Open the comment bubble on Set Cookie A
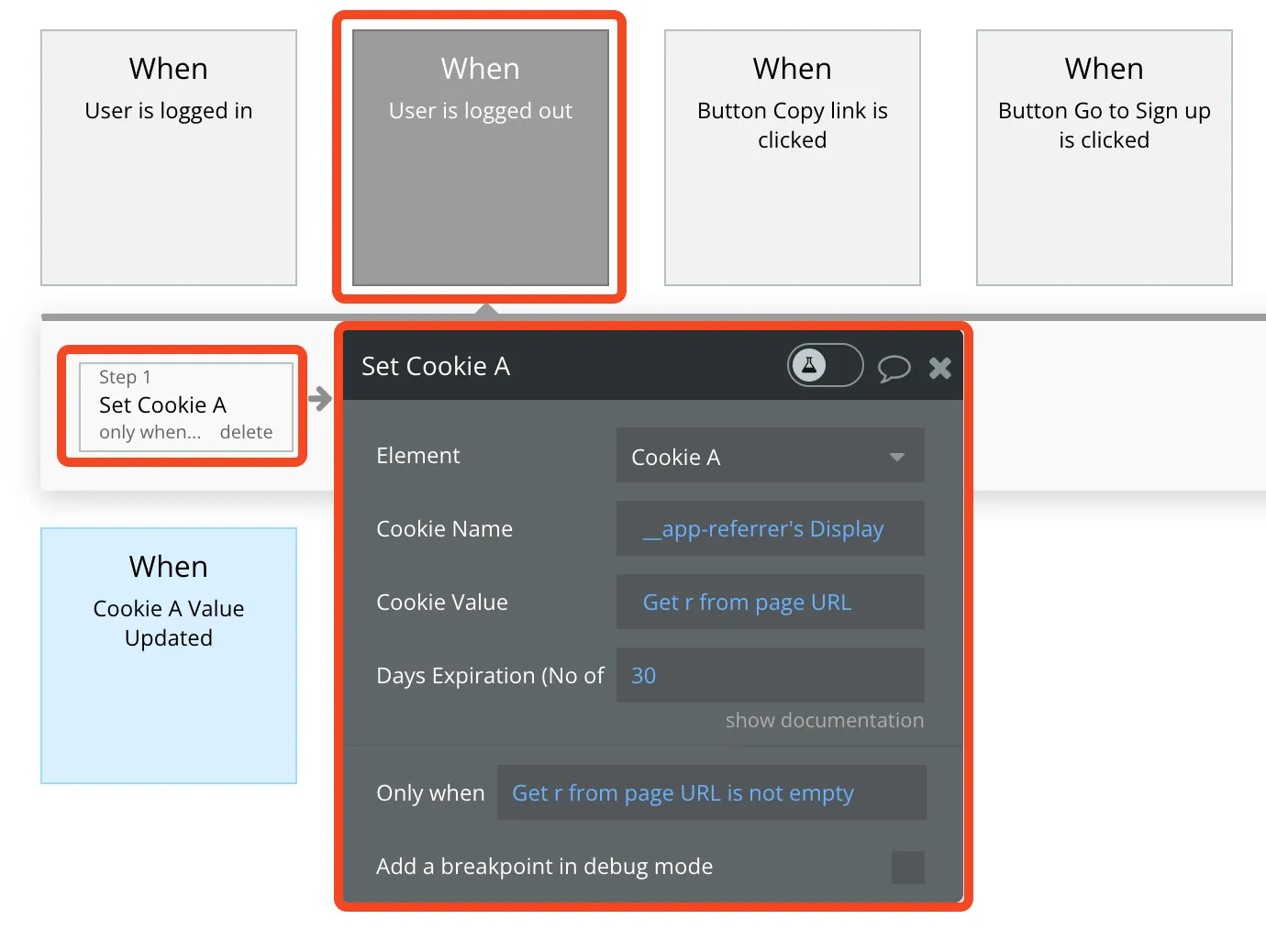 894,368
